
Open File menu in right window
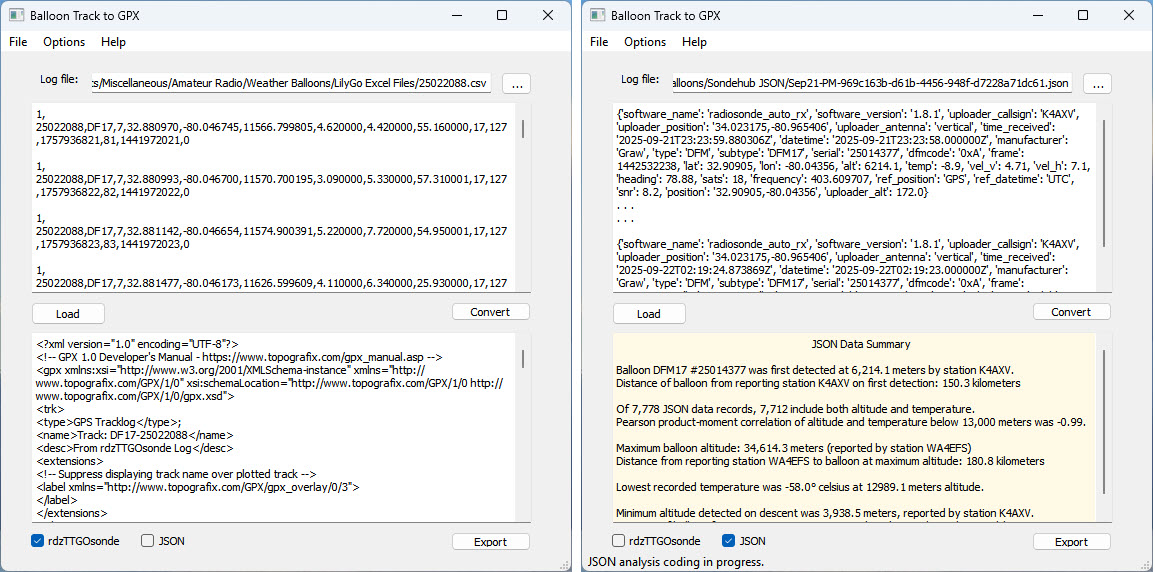(x=599, y=42)
